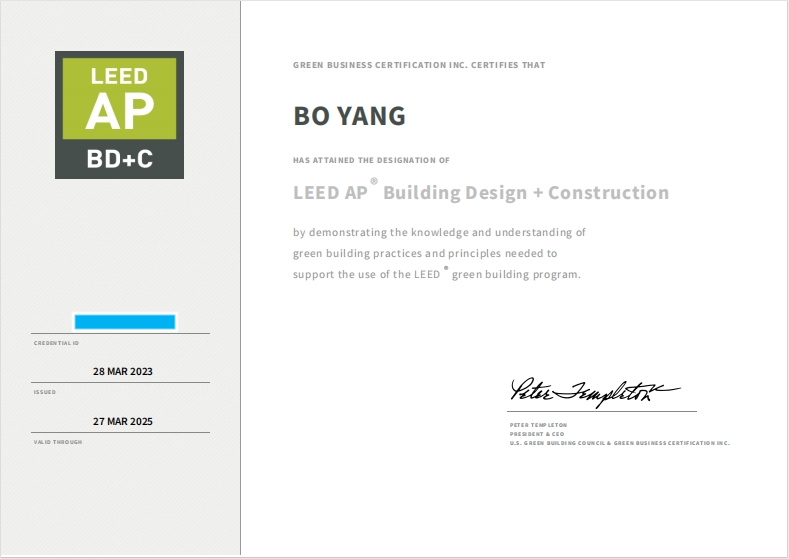
Task: Click the issued date '28 MAR 2023'
Action: (123, 371)
